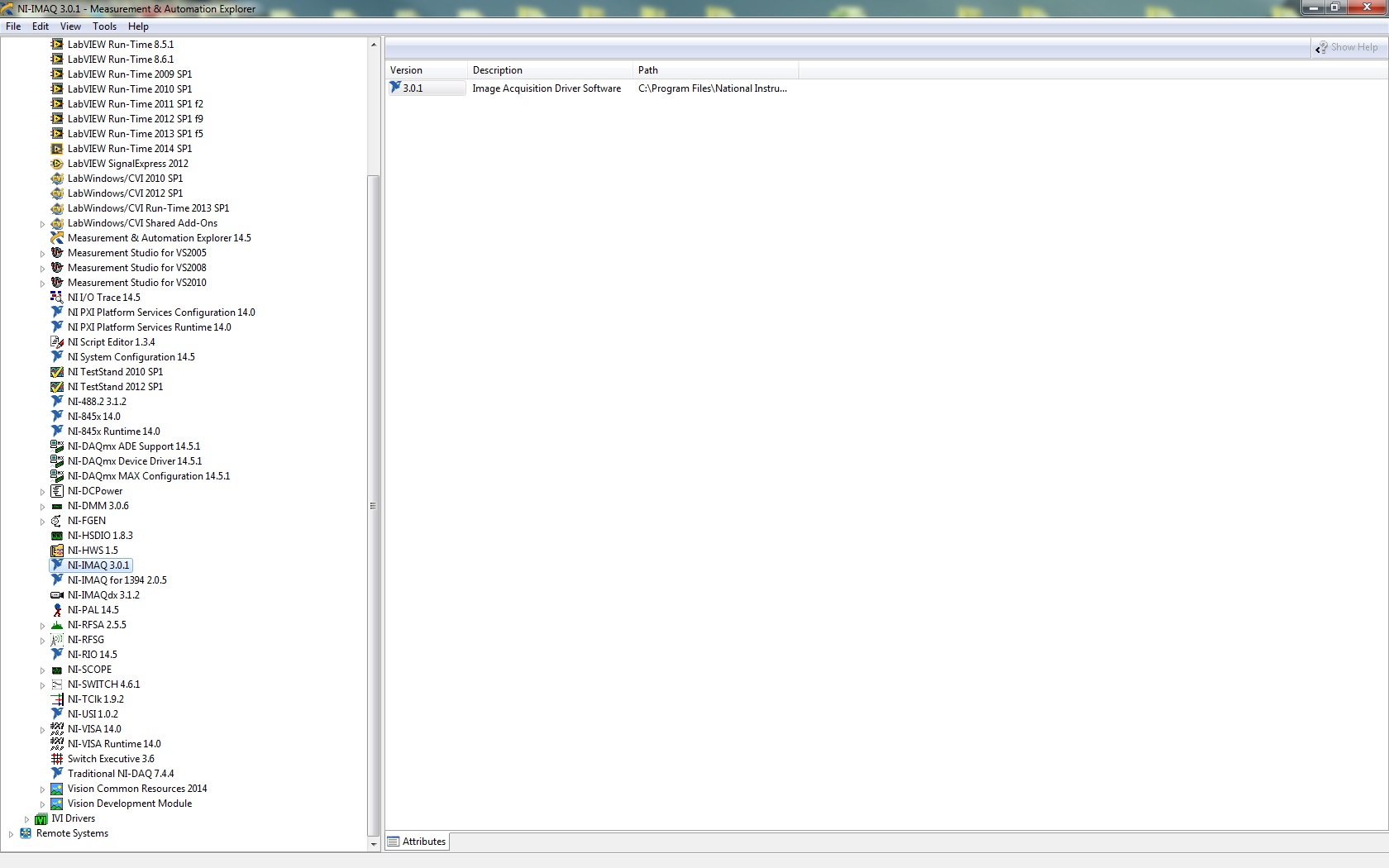Click the NI-SWITCH 4.6.1 icon
Screen dimensions: 1389x868
57,684
